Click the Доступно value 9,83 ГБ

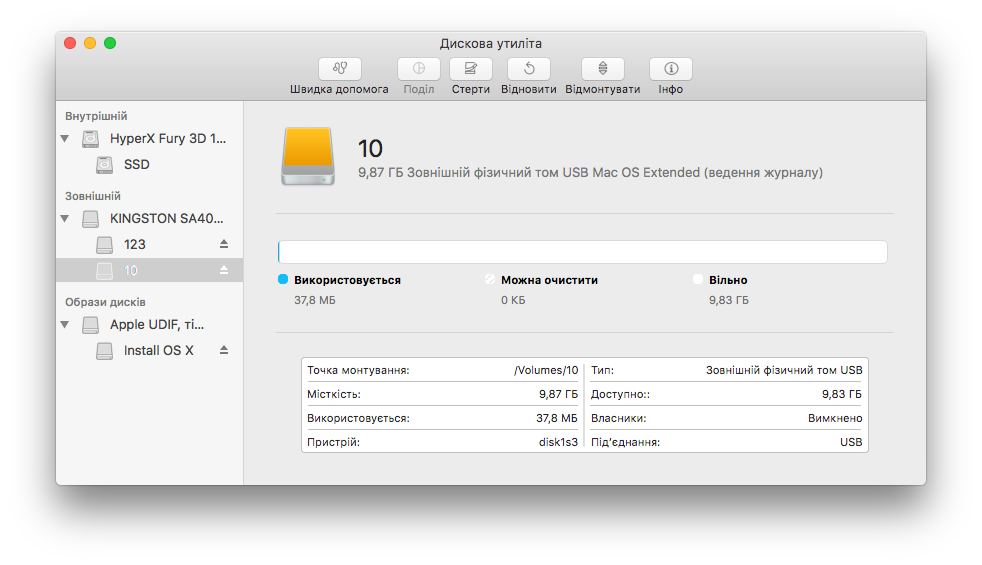pos(842,394)
